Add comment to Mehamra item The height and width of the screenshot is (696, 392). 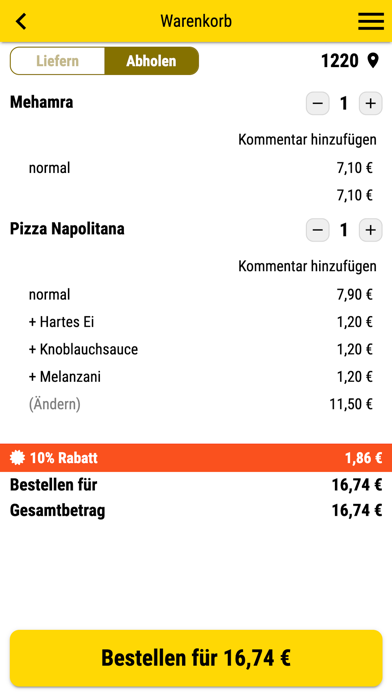coord(307,140)
